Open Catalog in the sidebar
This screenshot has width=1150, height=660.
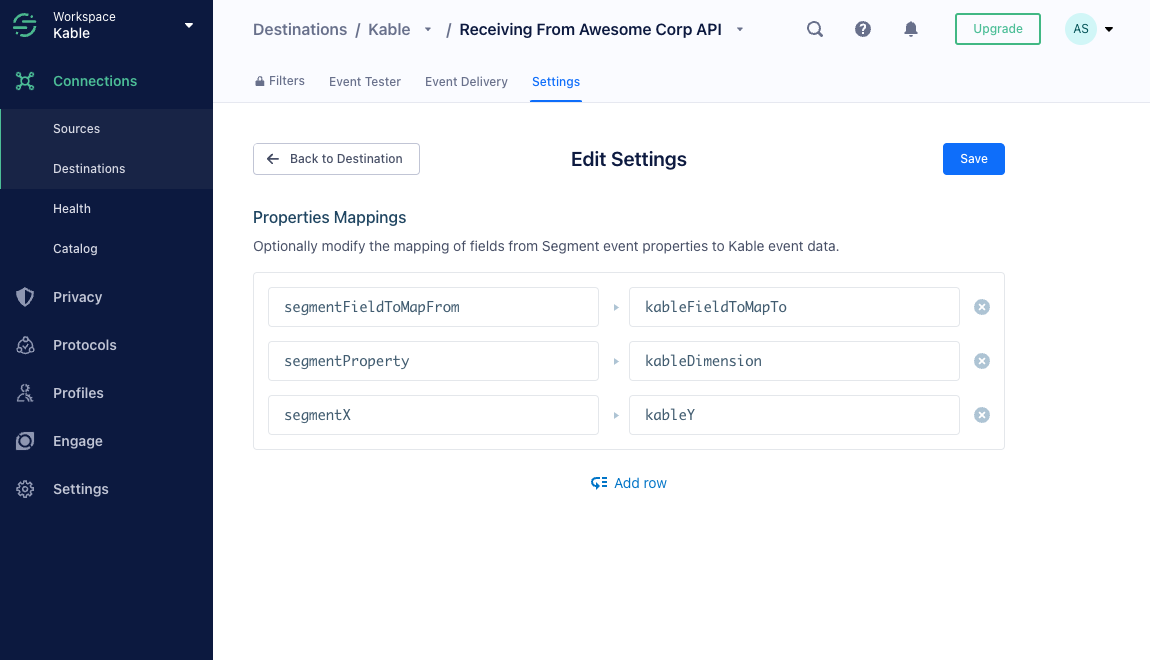pyautogui.click(x=75, y=249)
